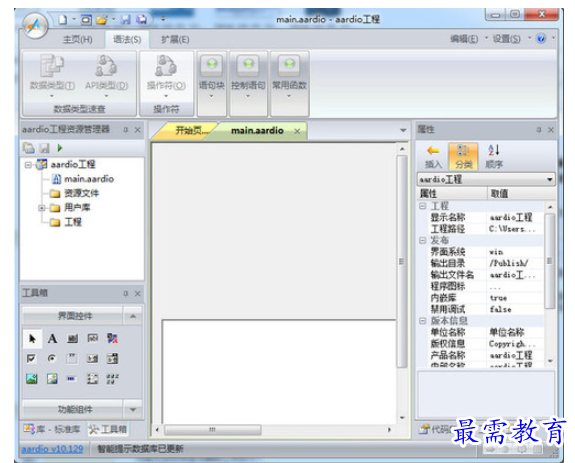Image resolution: width=575 pixels, height=463 pixels.
Task: Select the group box control icon
Action: 72,359
